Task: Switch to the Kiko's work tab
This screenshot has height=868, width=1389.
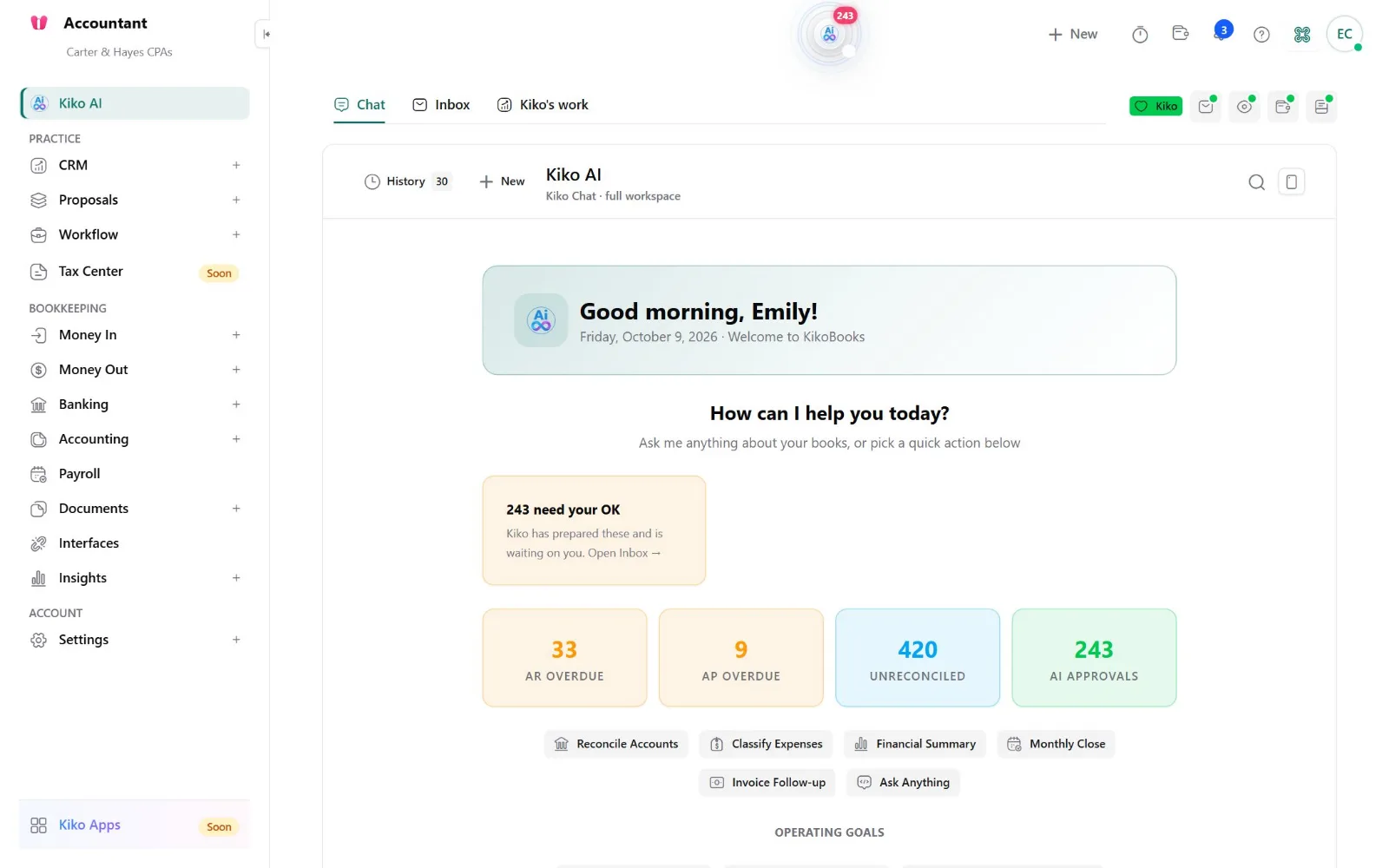Action: click(543, 105)
